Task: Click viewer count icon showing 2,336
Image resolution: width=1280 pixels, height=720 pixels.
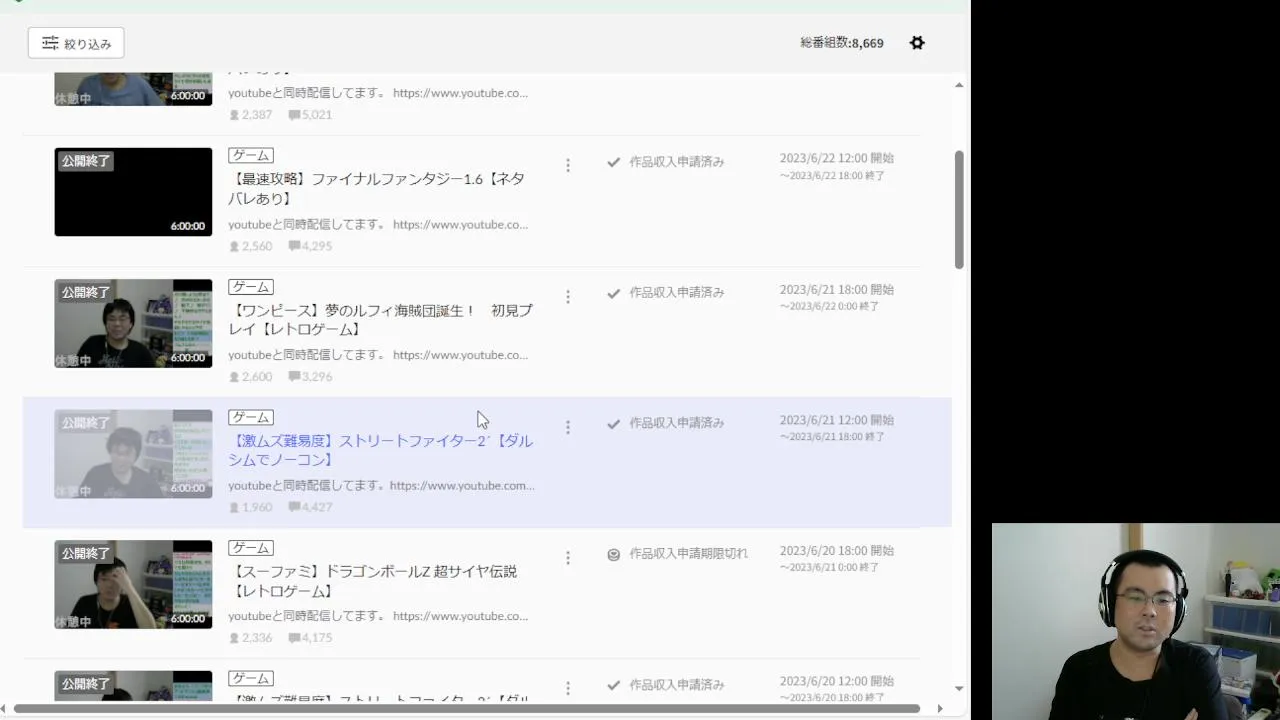Action: tap(234, 638)
